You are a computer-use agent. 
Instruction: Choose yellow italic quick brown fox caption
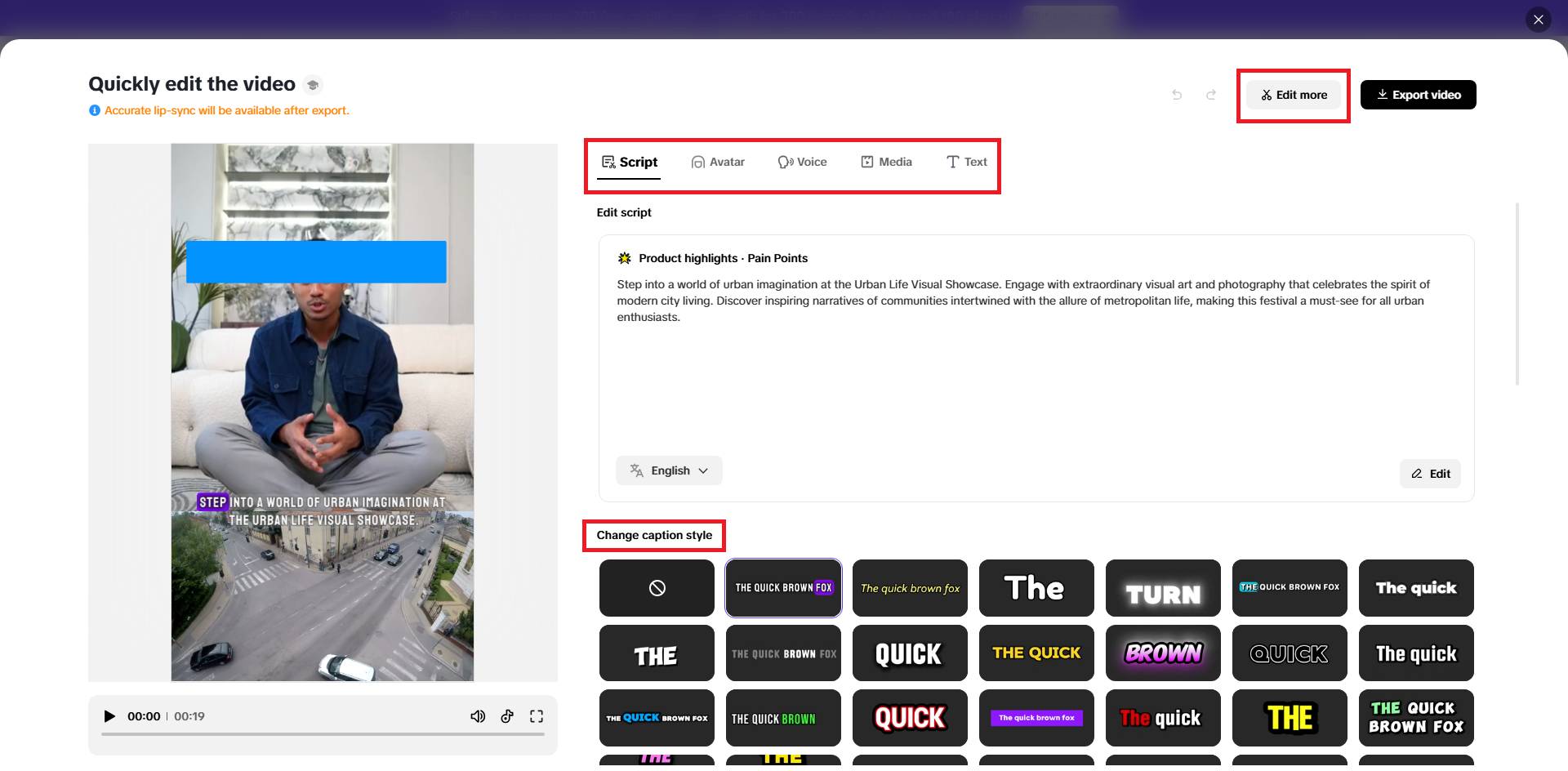pos(910,588)
